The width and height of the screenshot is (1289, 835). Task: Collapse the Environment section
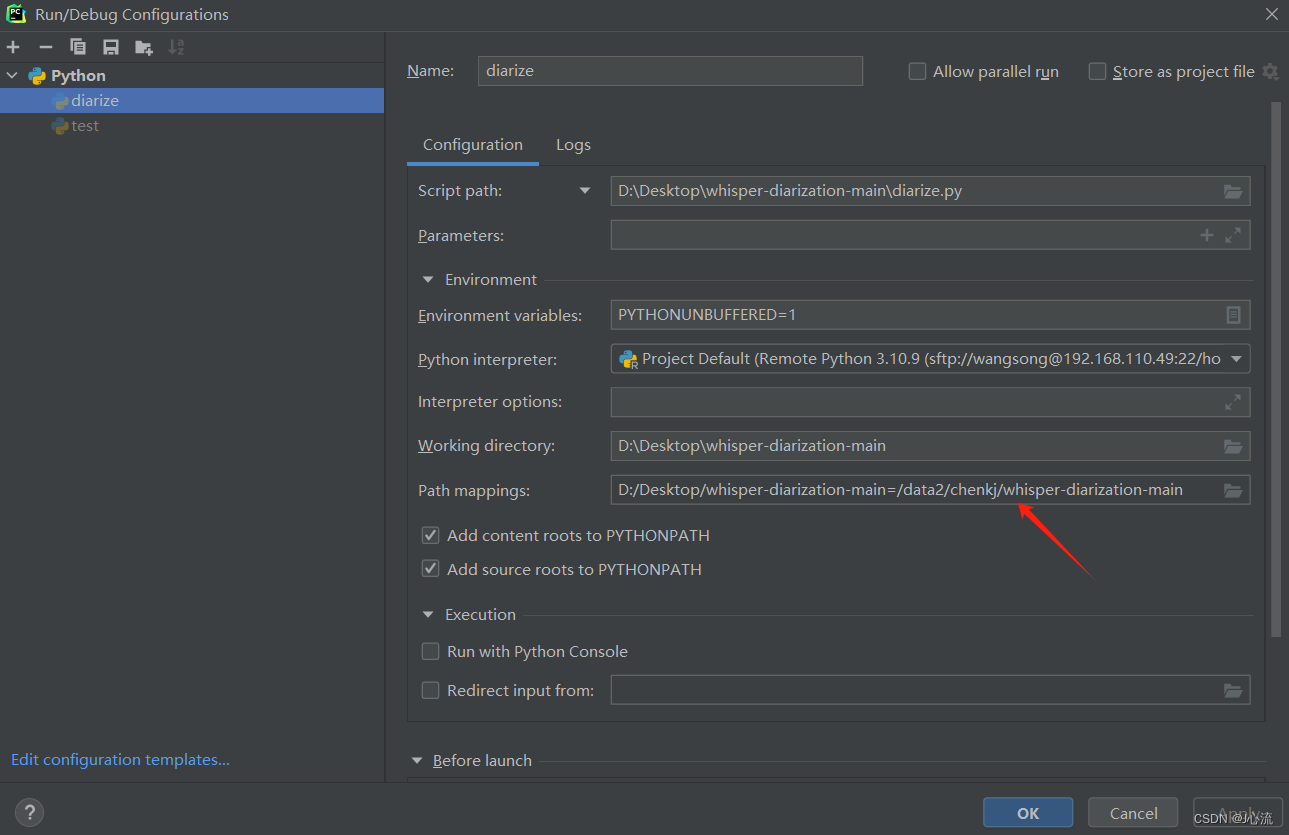[x=428, y=279]
